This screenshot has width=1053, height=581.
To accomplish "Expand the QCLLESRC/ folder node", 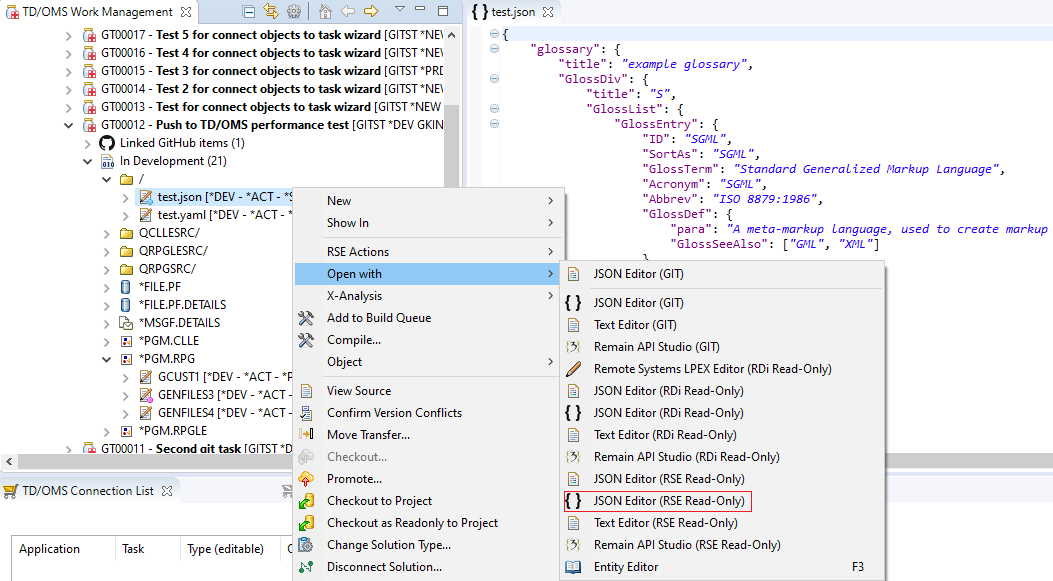I will [107, 233].
